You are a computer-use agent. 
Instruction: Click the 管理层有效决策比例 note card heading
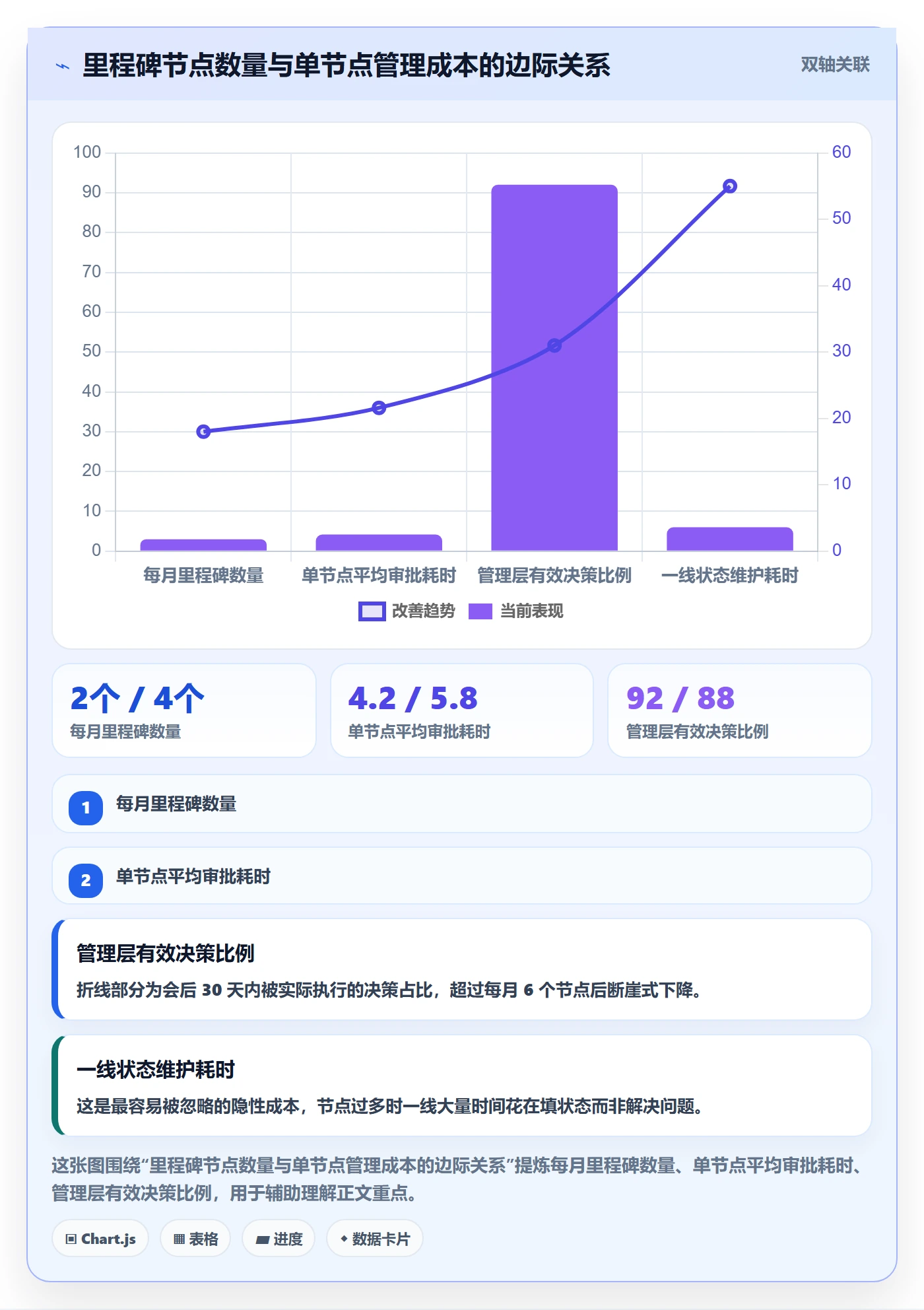coord(166,953)
